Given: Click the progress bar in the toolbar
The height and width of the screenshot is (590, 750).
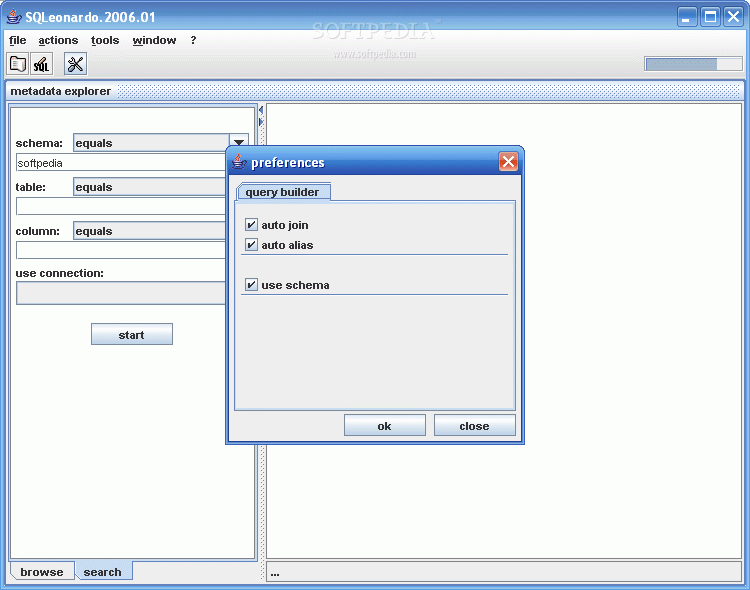Looking at the screenshot, I should (693, 64).
